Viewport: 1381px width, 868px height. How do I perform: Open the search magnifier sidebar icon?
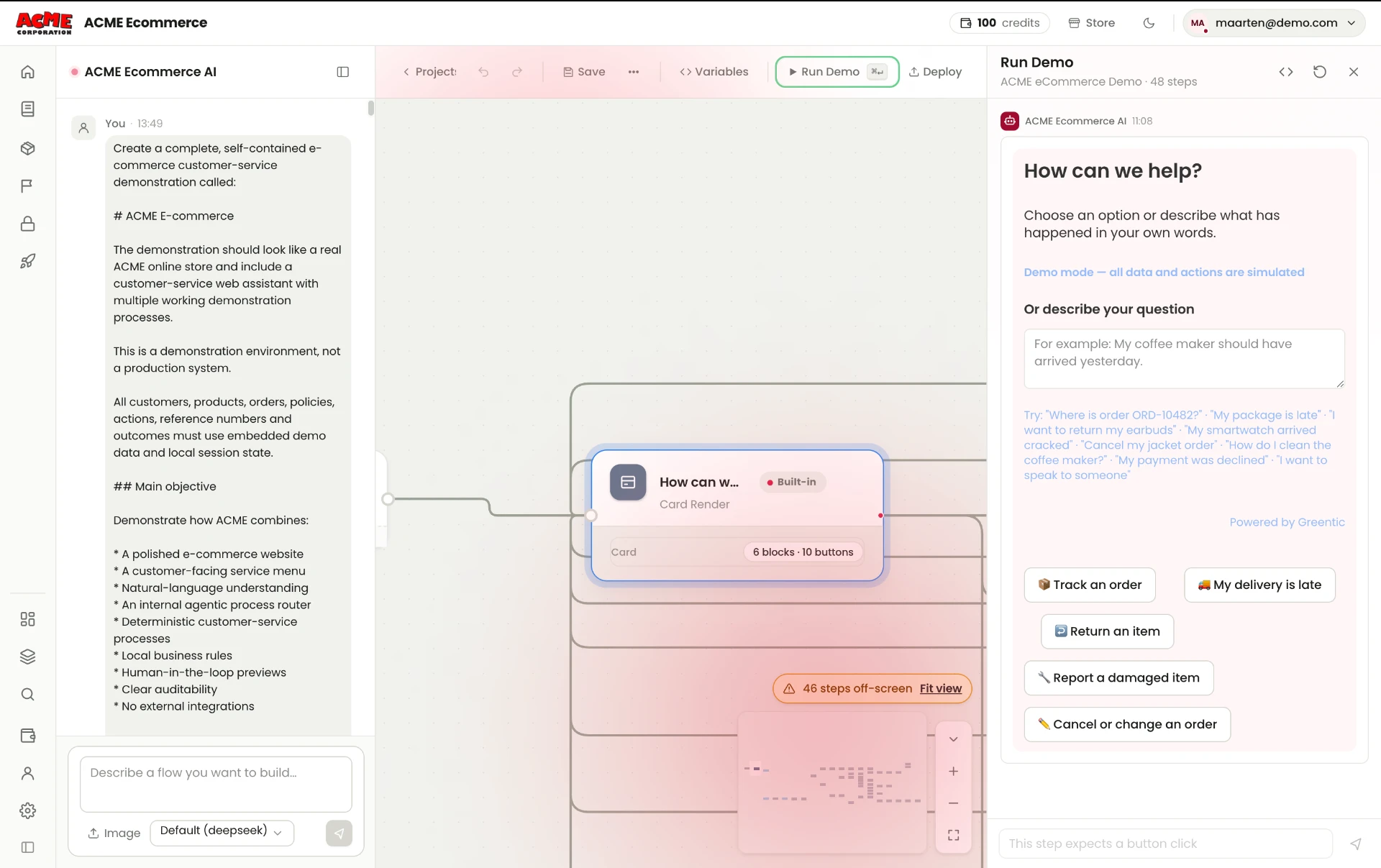coord(27,695)
